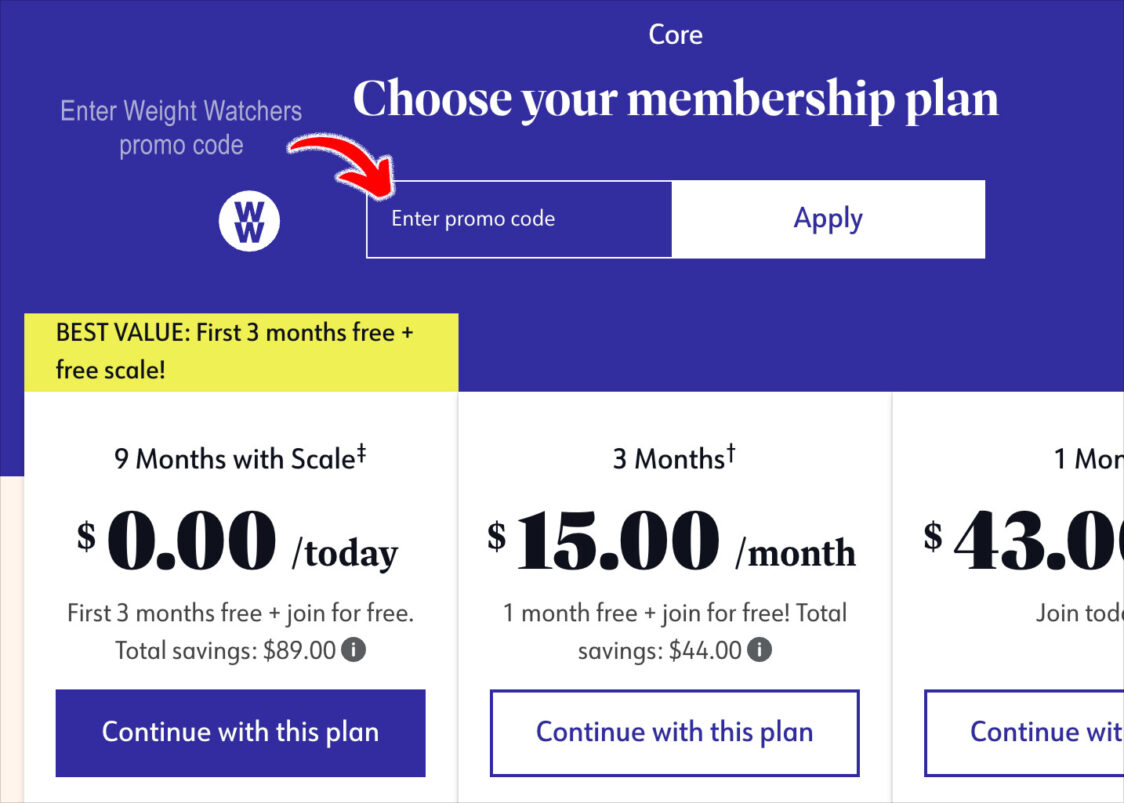Click the Enter Weight Watchers promo code caption
This screenshot has width=1124, height=803.
[181, 128]
